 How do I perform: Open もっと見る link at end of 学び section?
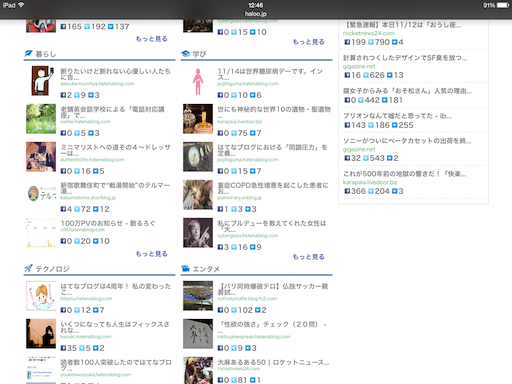pyautogui.click(x=309, y=257)
